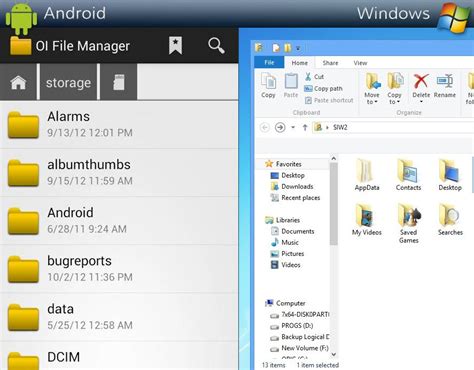Click the red Delete icon
The width and height of the screenshot is (474, 370).
click(x=421, y=81)
